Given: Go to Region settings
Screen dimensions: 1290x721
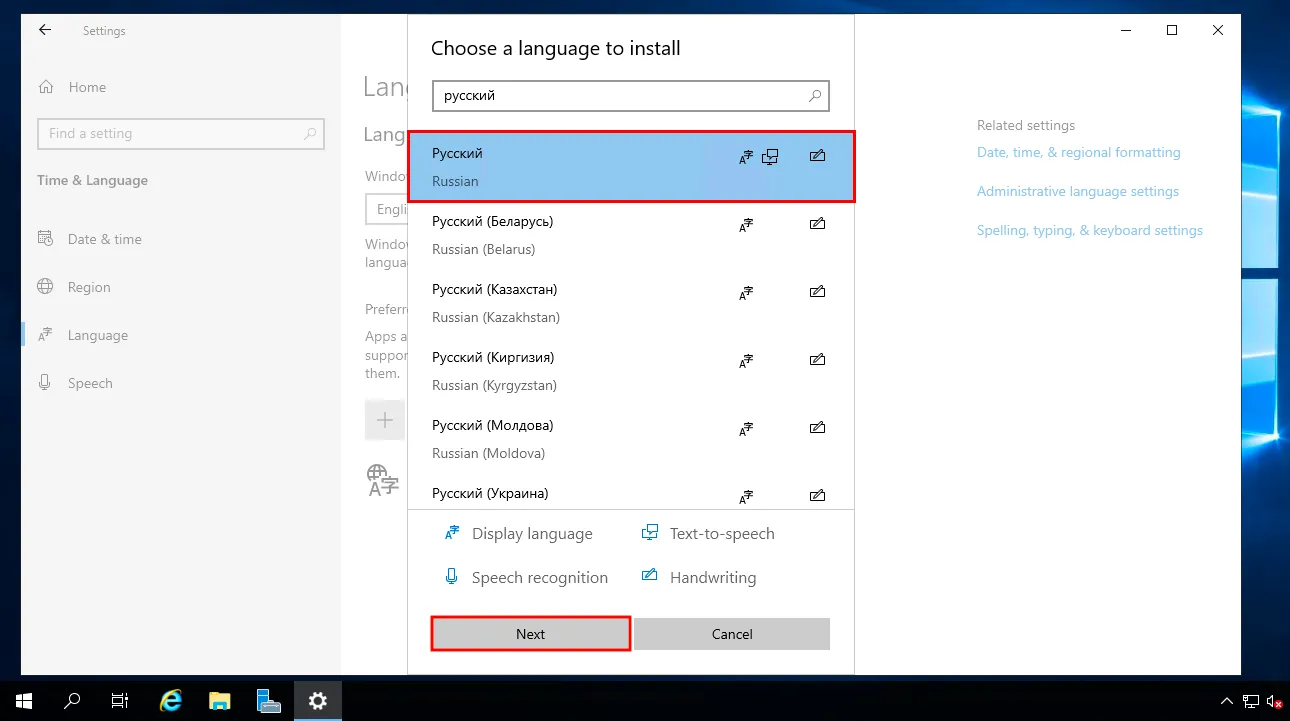Looking at the screenshot, I should (89, 288).
